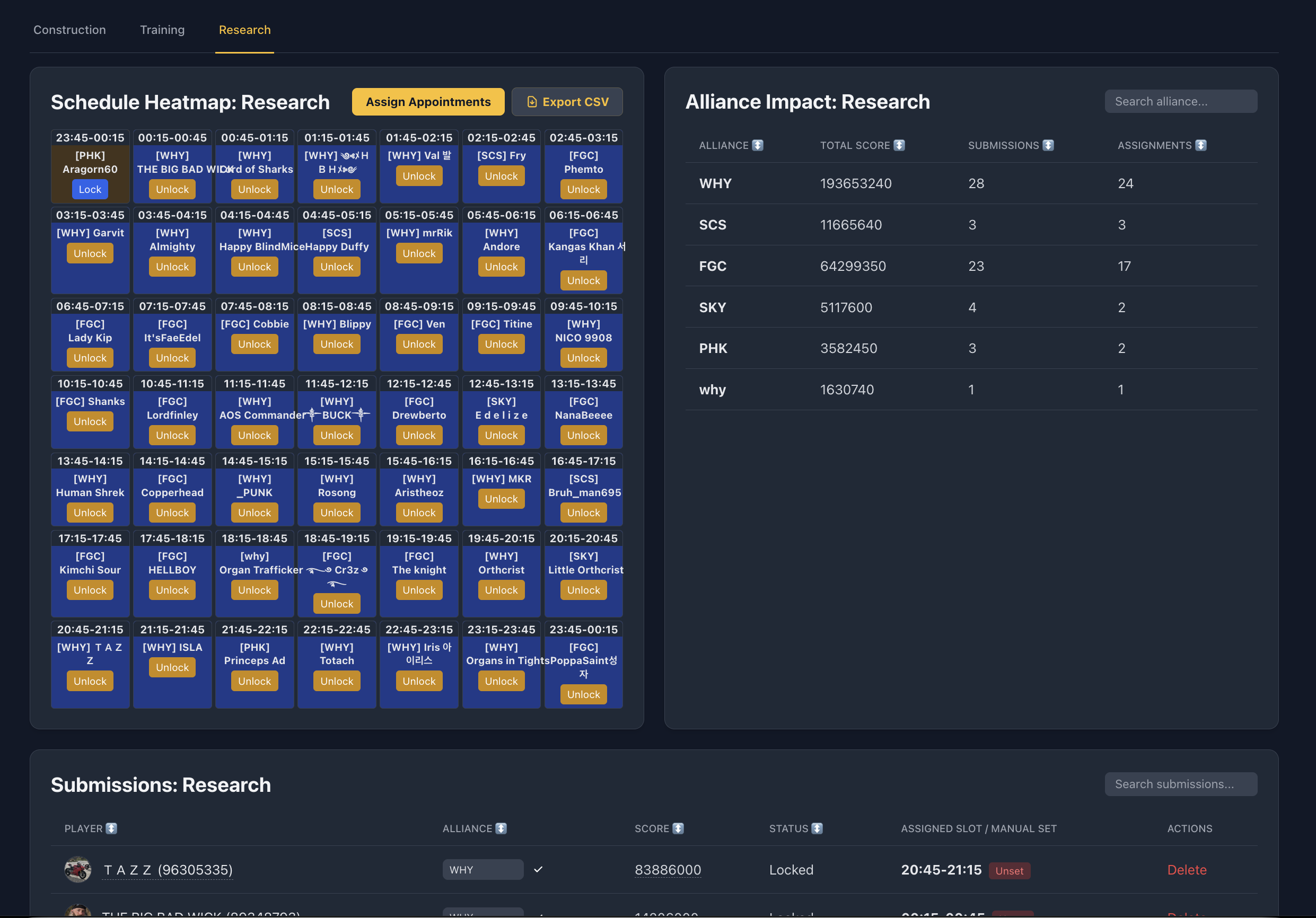This screenshot has height=918, width=1316.
Task: Unlock the [WHY] Garvit slot
Action: click(x=90, y=254)
